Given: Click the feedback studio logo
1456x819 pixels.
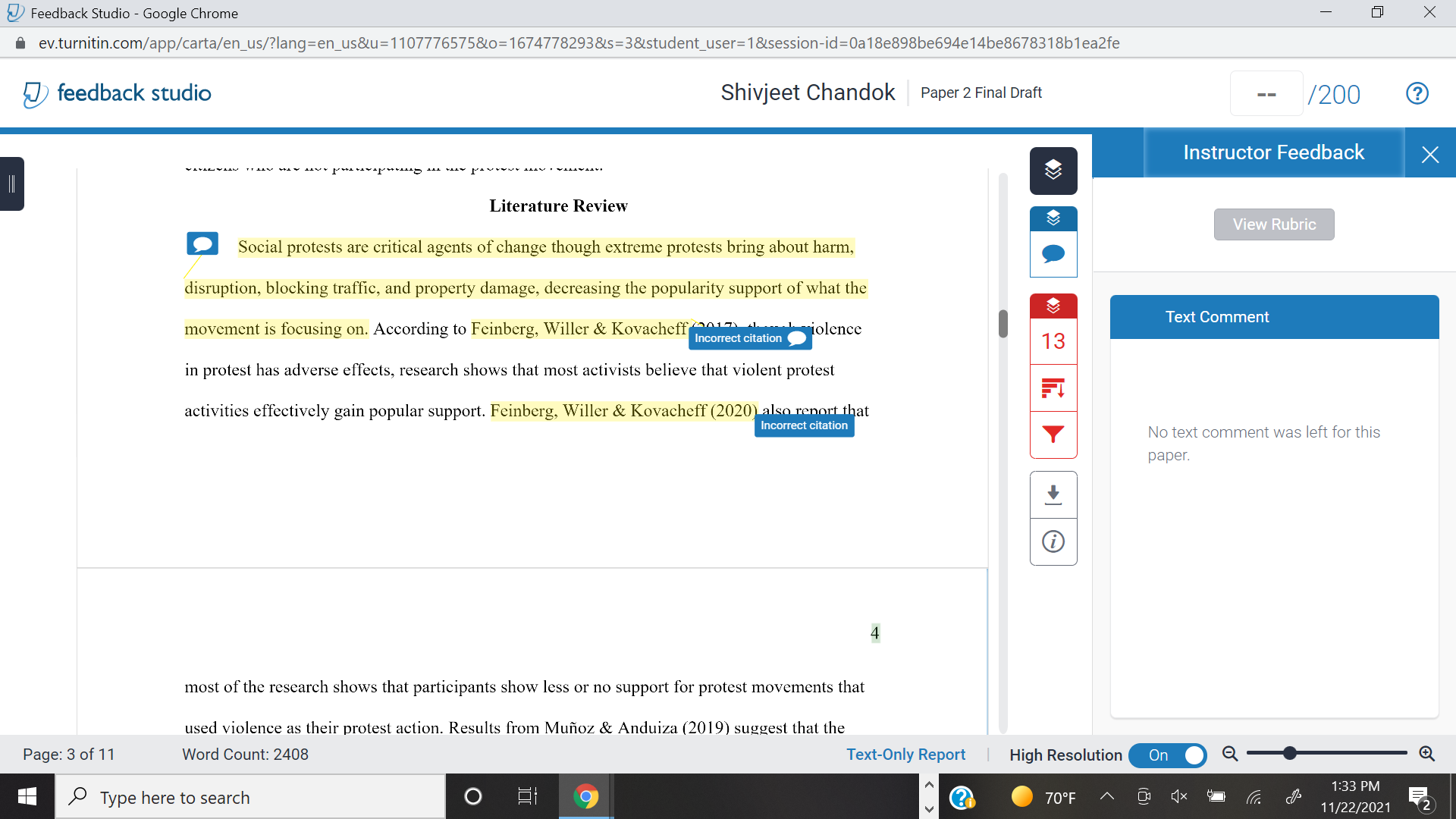Looking at the screenshot, I should (117, 93).
